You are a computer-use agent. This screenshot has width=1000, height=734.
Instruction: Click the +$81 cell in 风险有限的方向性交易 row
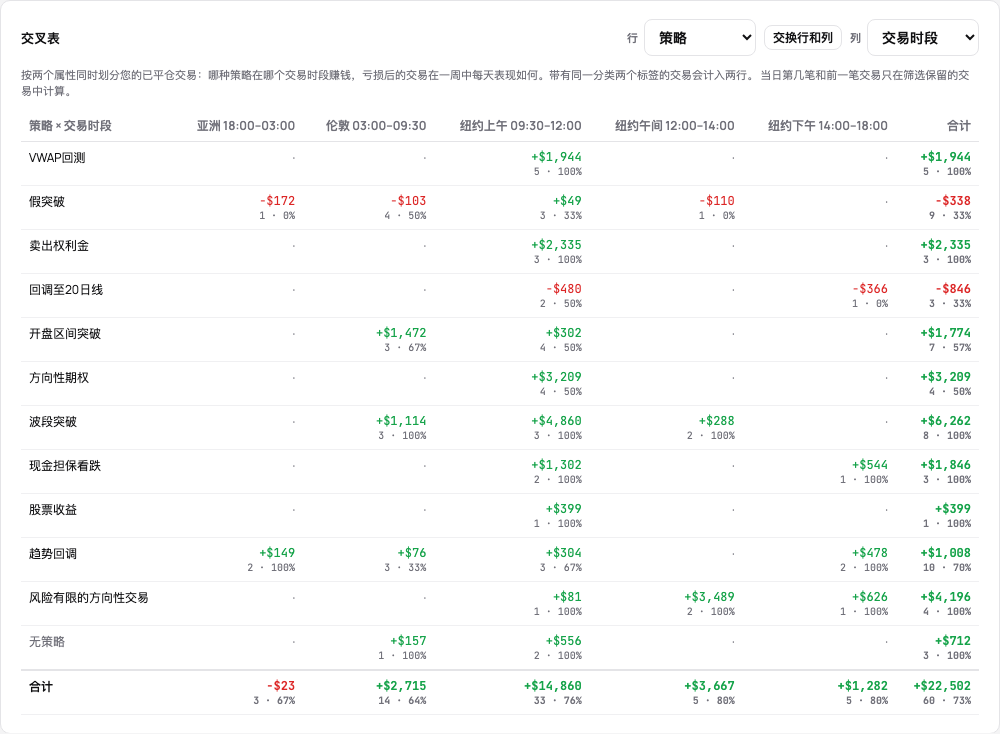pos(567,597)
